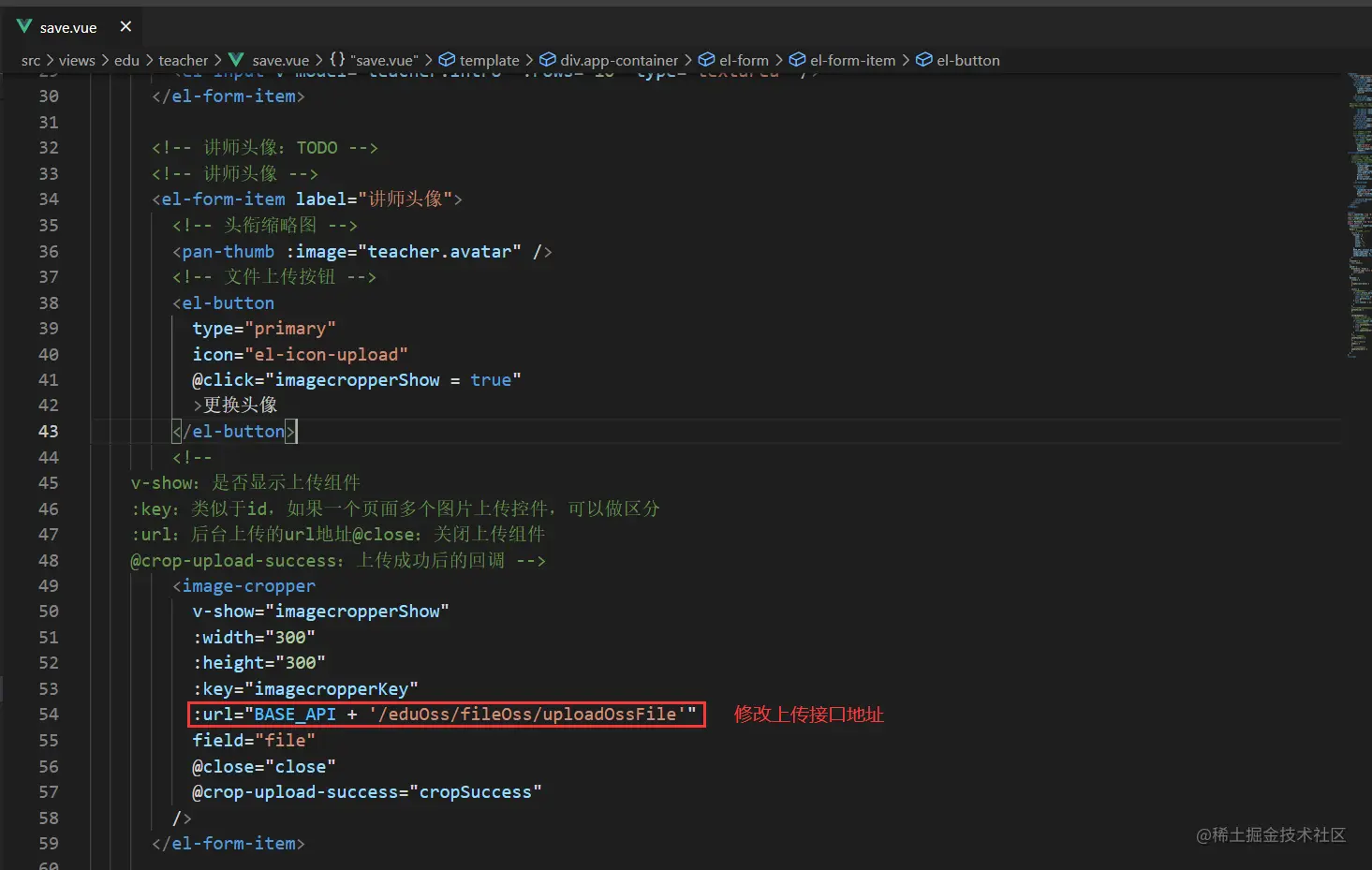Viewport: 1372px width, 870px height.
Task: Click the closing "el-form-item" tag on line 59
Action: [x=234, y=844]
